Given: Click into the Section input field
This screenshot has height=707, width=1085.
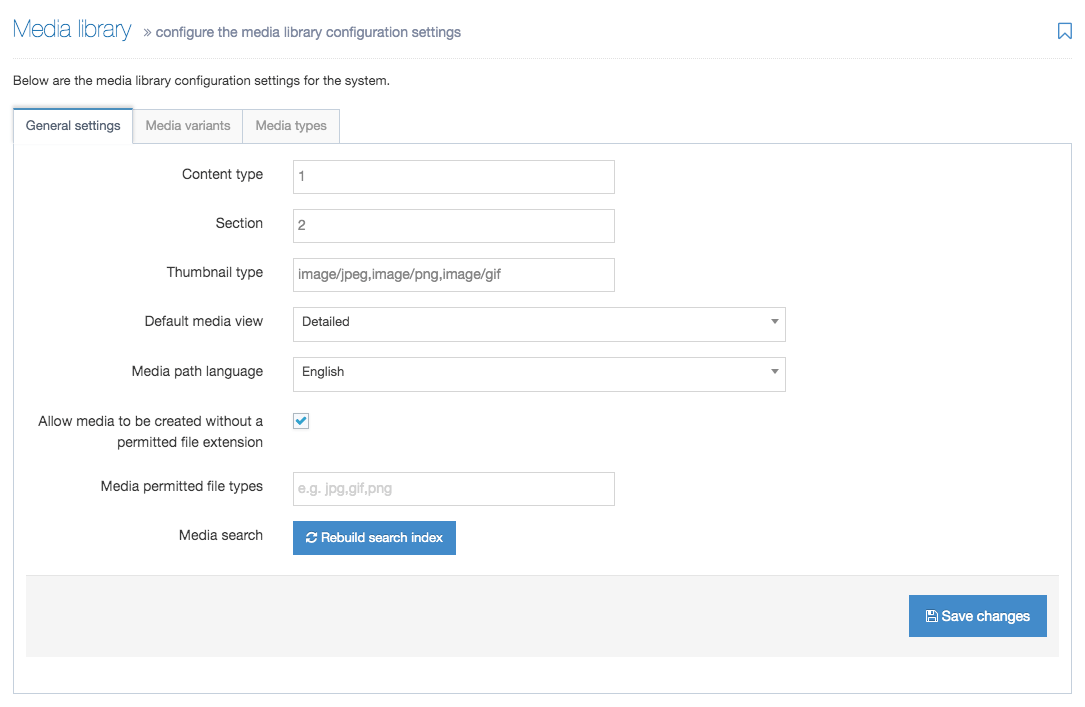Looking at the screenshot, I should coord(453,226).
